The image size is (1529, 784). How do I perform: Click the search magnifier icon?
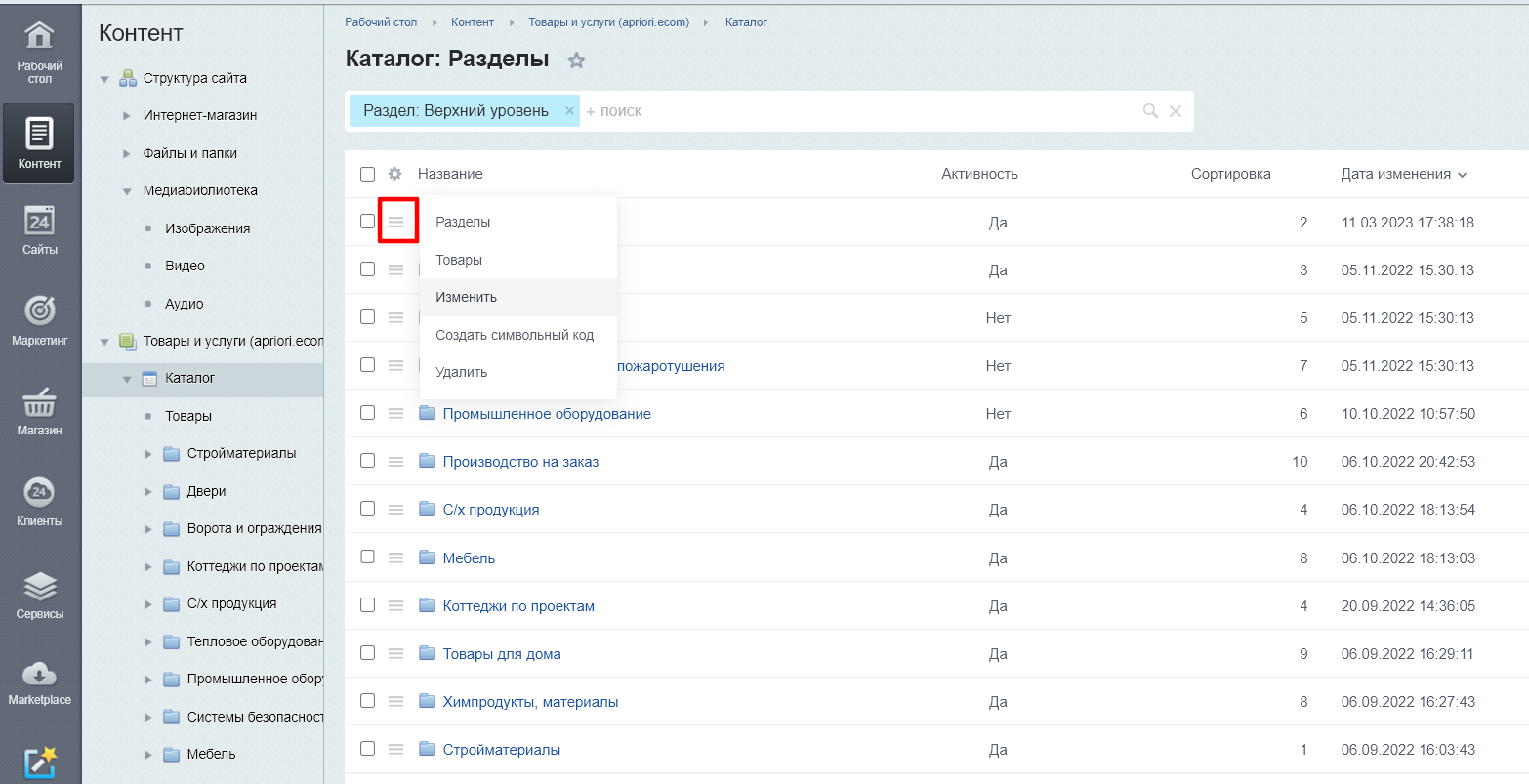(x=1150, y=111)
